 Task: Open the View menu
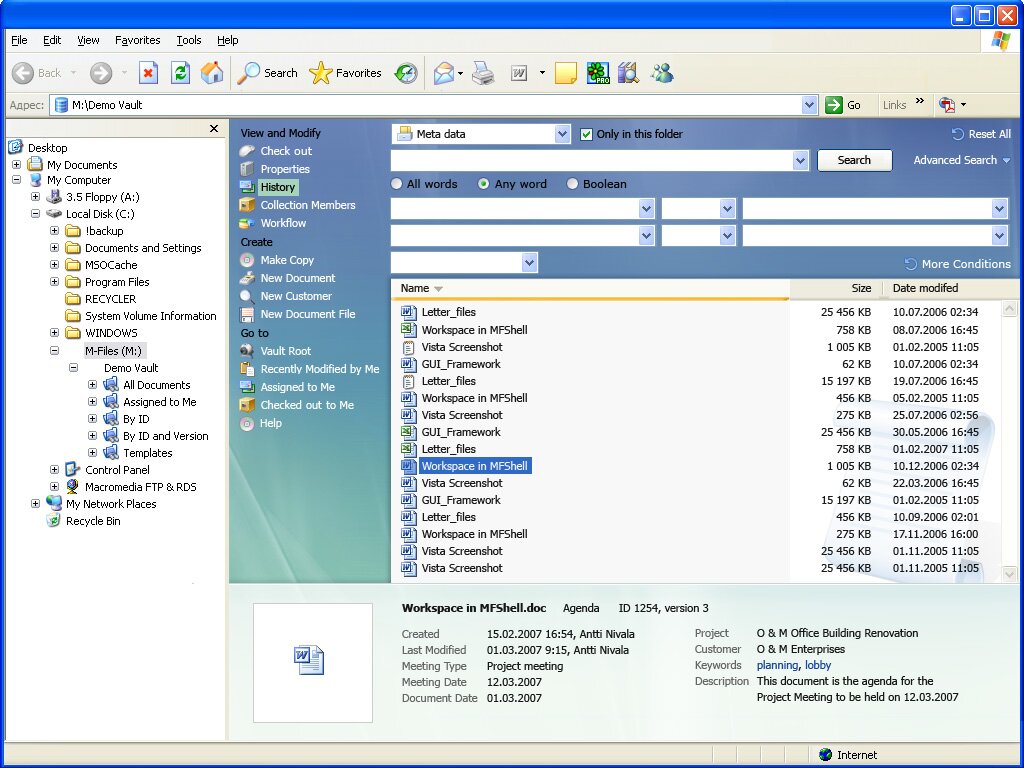[88, 40]
